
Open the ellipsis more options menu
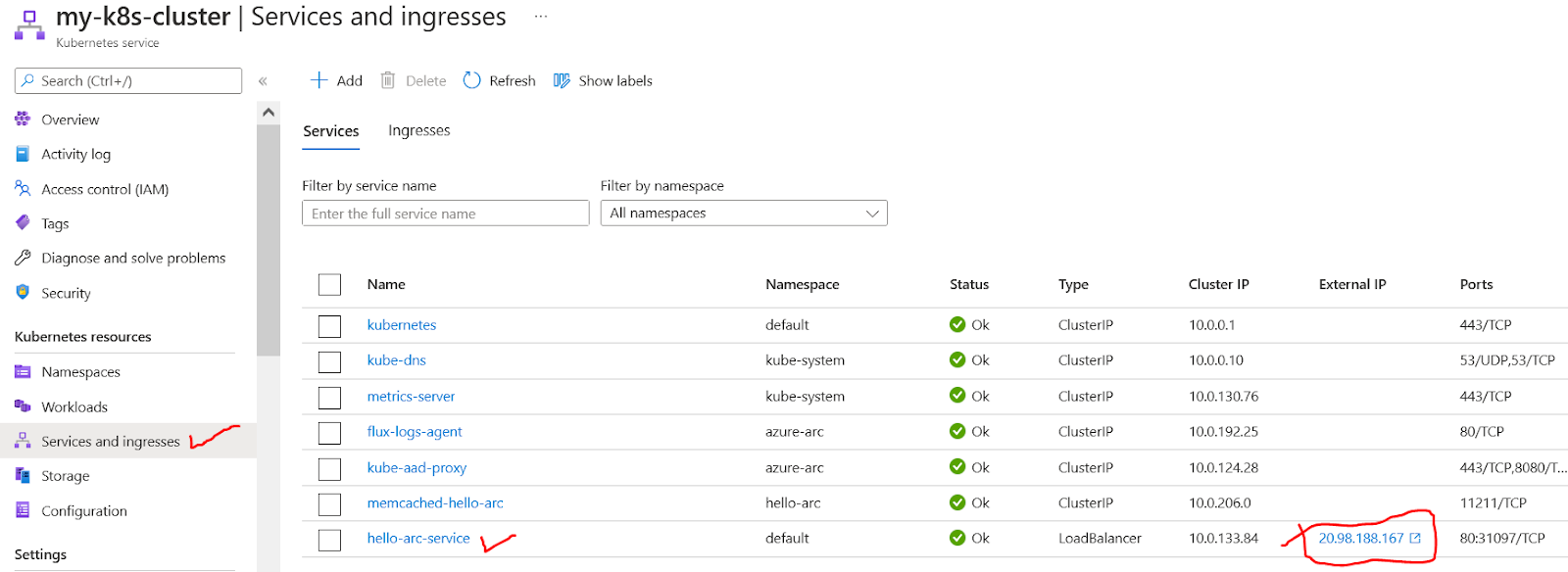coord(540,17)
